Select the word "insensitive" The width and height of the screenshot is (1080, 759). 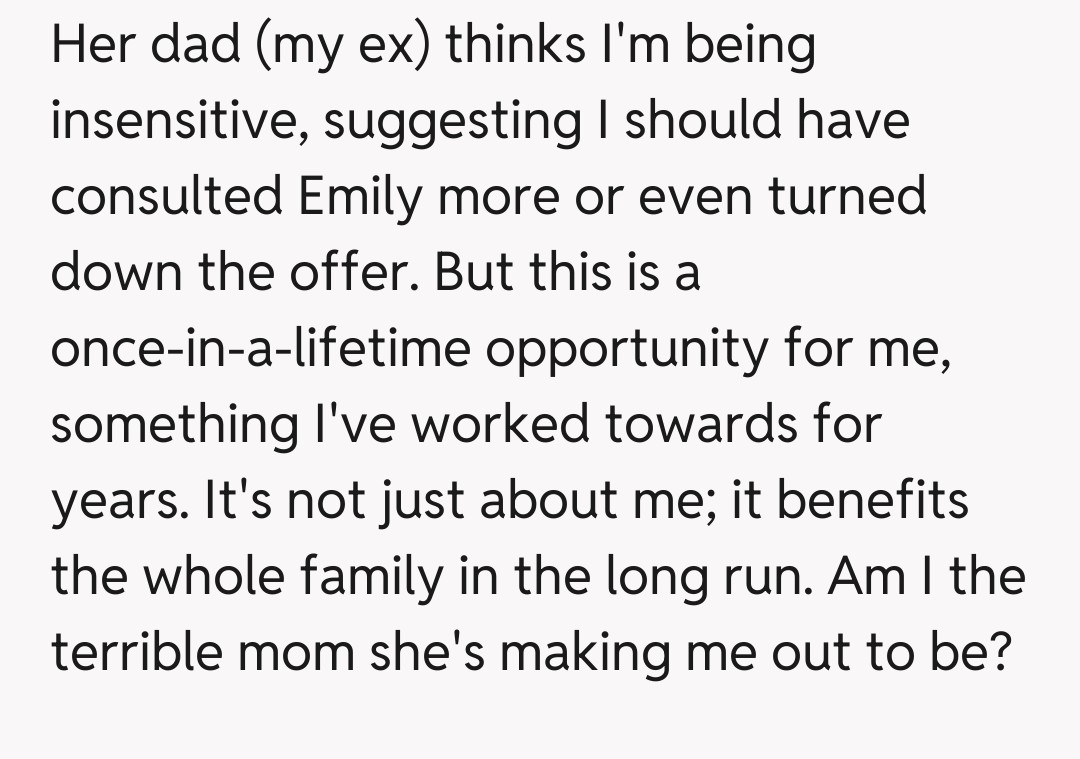pyautogui.click(x=179, y=121)
